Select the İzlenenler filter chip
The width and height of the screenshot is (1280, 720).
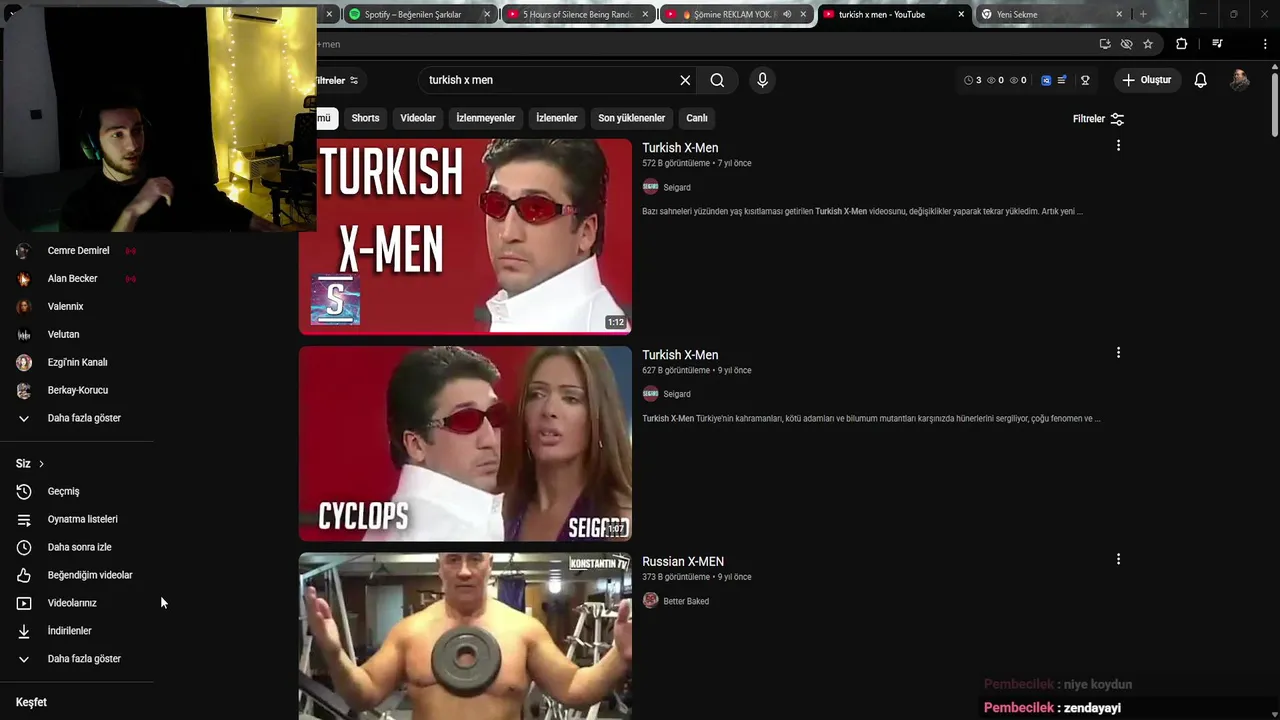tap(556, 118)
